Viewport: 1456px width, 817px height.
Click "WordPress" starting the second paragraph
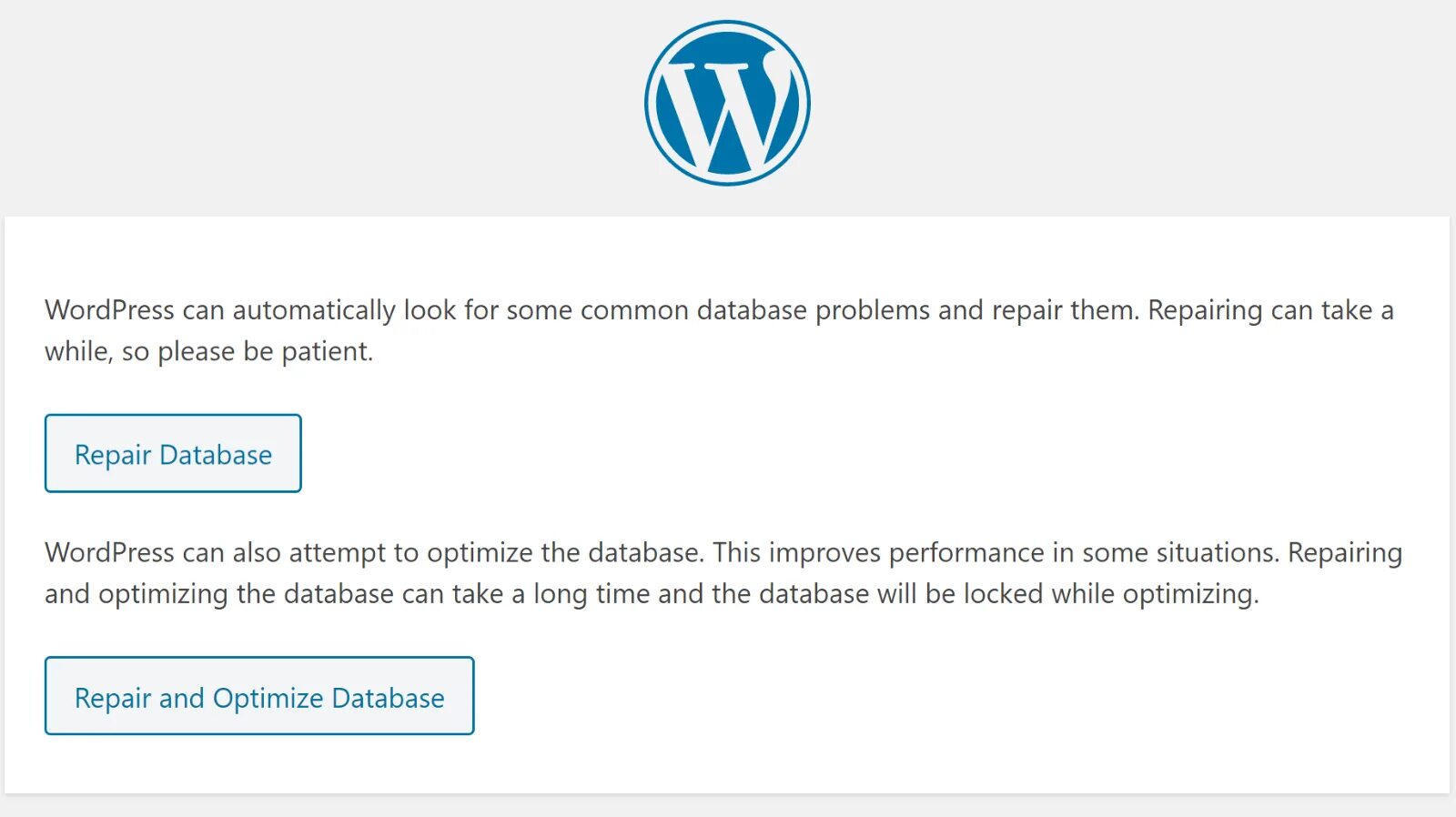pyautogui.click(x=109, y=553)
